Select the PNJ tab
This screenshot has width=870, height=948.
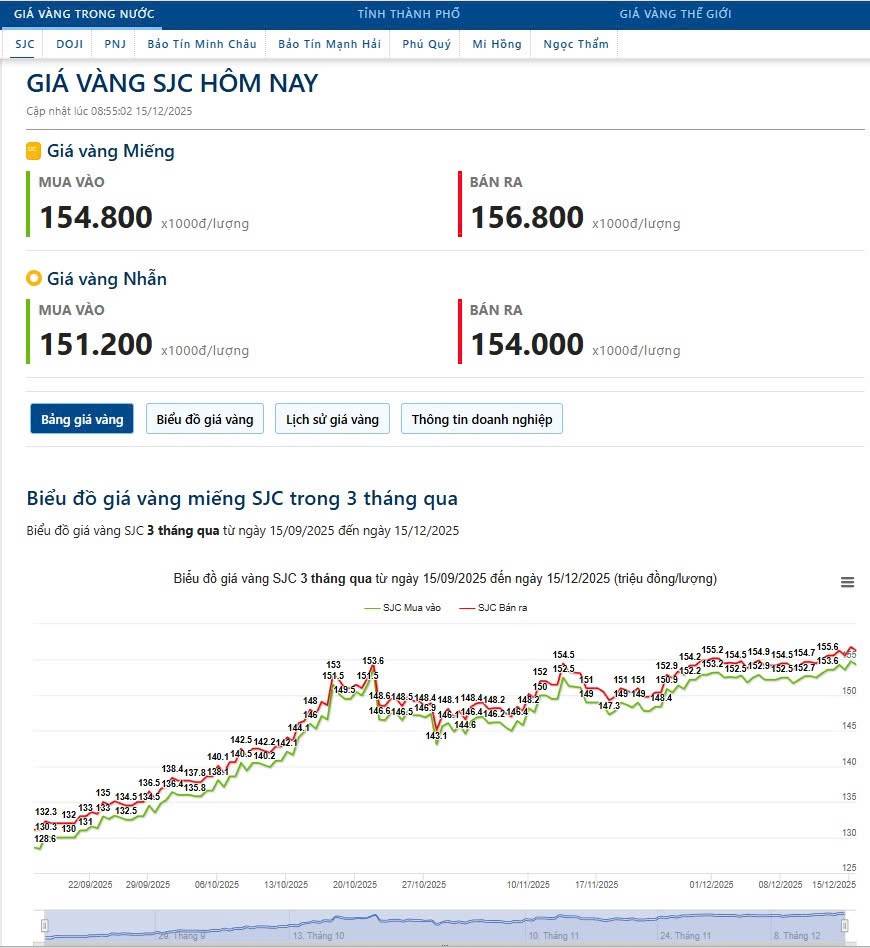pos(116,44)
